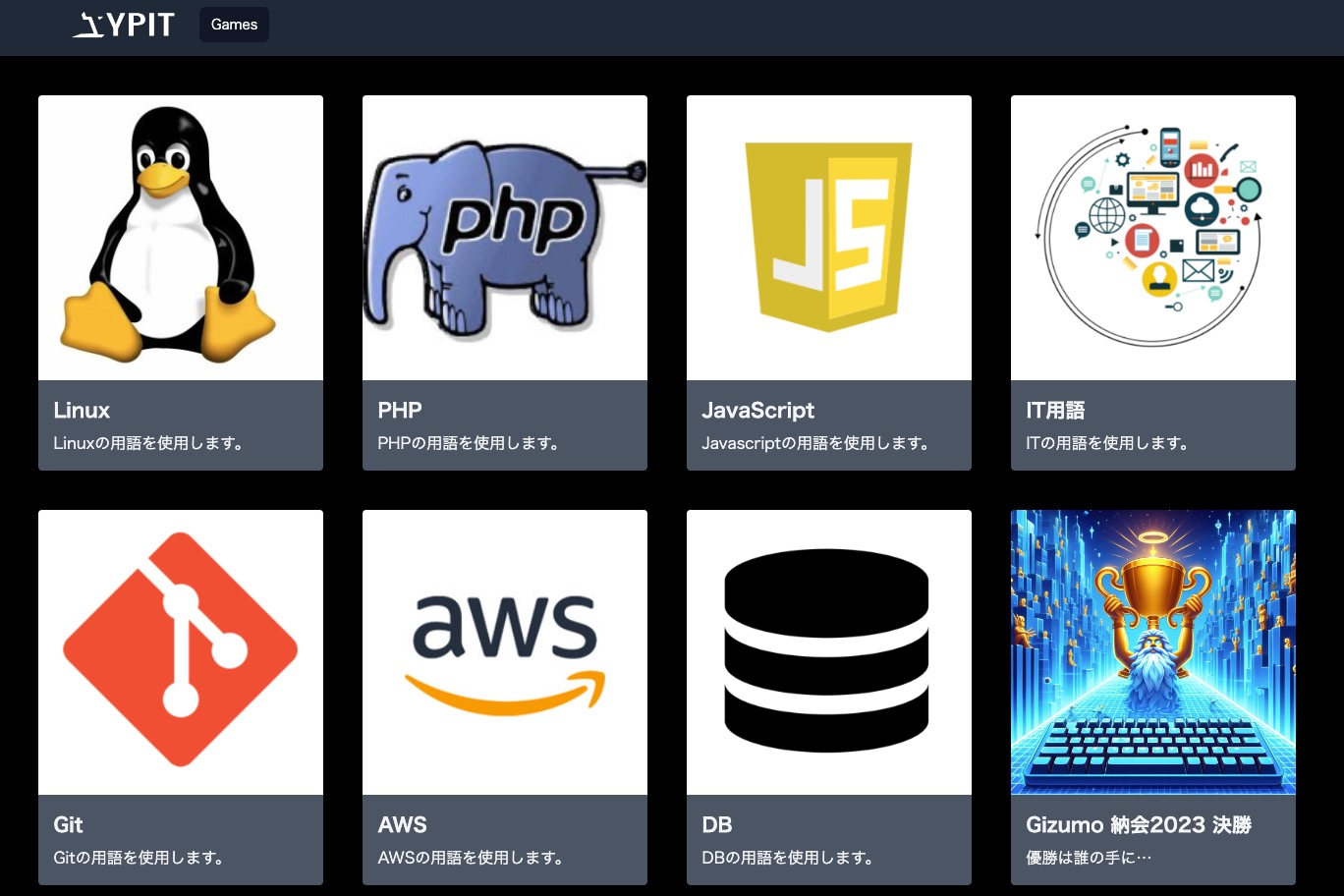Image resolution: width=1344 pixels, height=896 pixels.
Task: Click the description 'AWSの用語を使用します。'
Action: [471, 858]
